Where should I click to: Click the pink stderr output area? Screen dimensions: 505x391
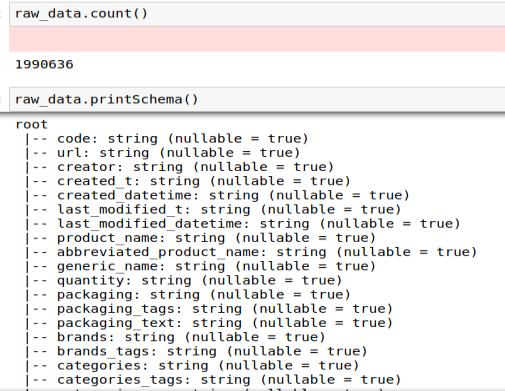pyautogui.click(x=257, y=39)
